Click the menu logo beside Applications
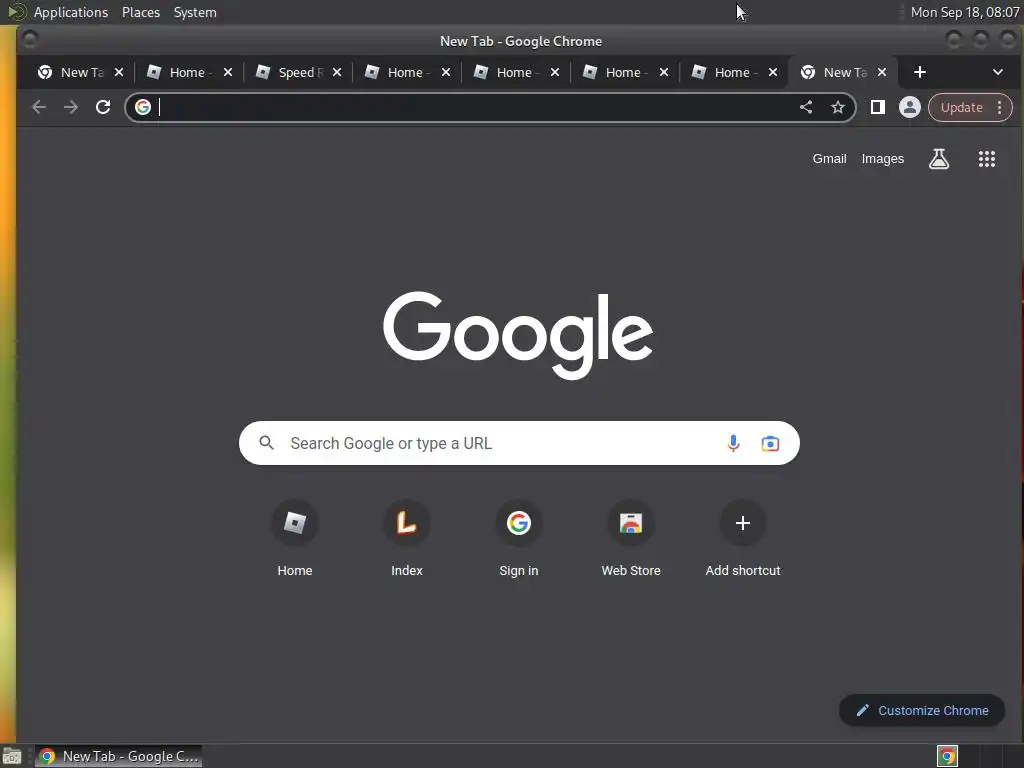This screenshot has height=768, width=1024. 16,12
